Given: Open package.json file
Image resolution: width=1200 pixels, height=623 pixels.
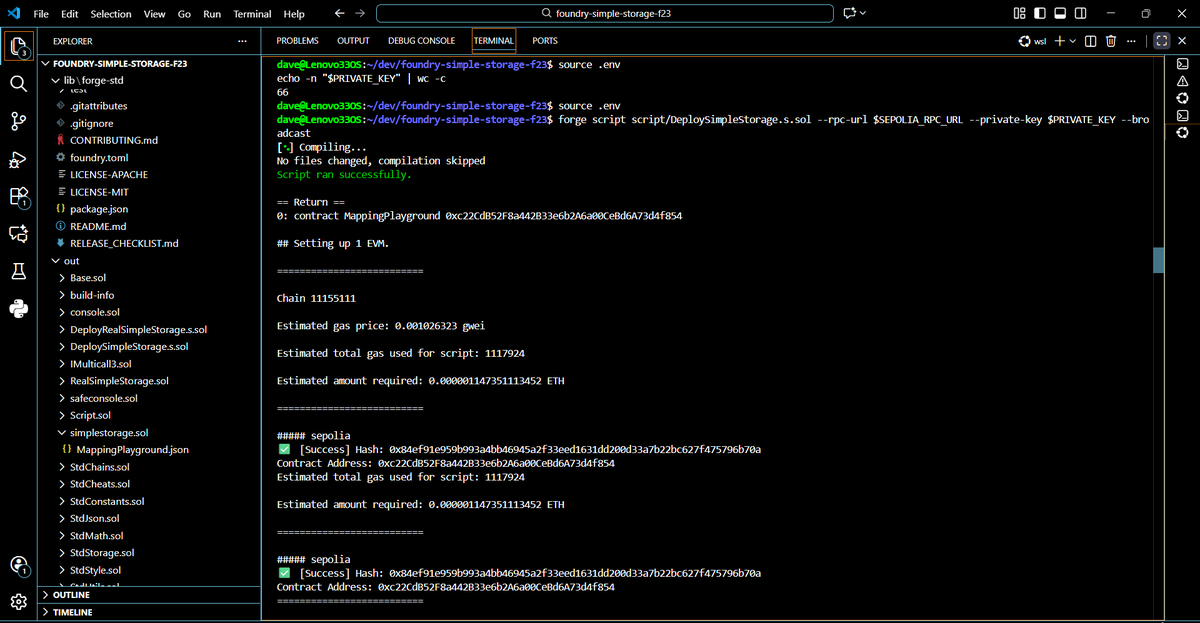Looking at the screenshot, I should click(150, 208).
